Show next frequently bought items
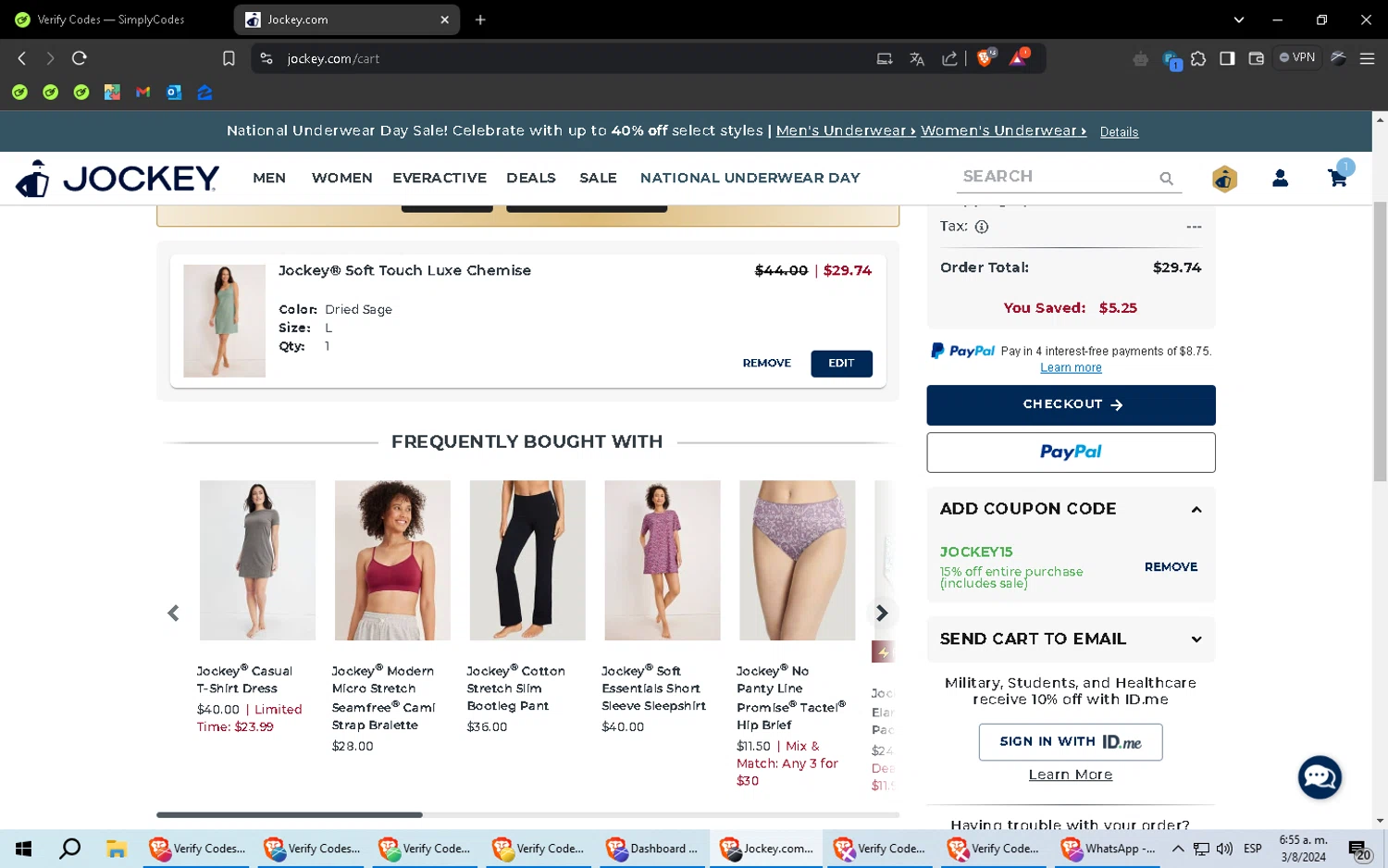Image resolution: width=1388 pixels, height=868 pixels. click(x=882, y=613)
